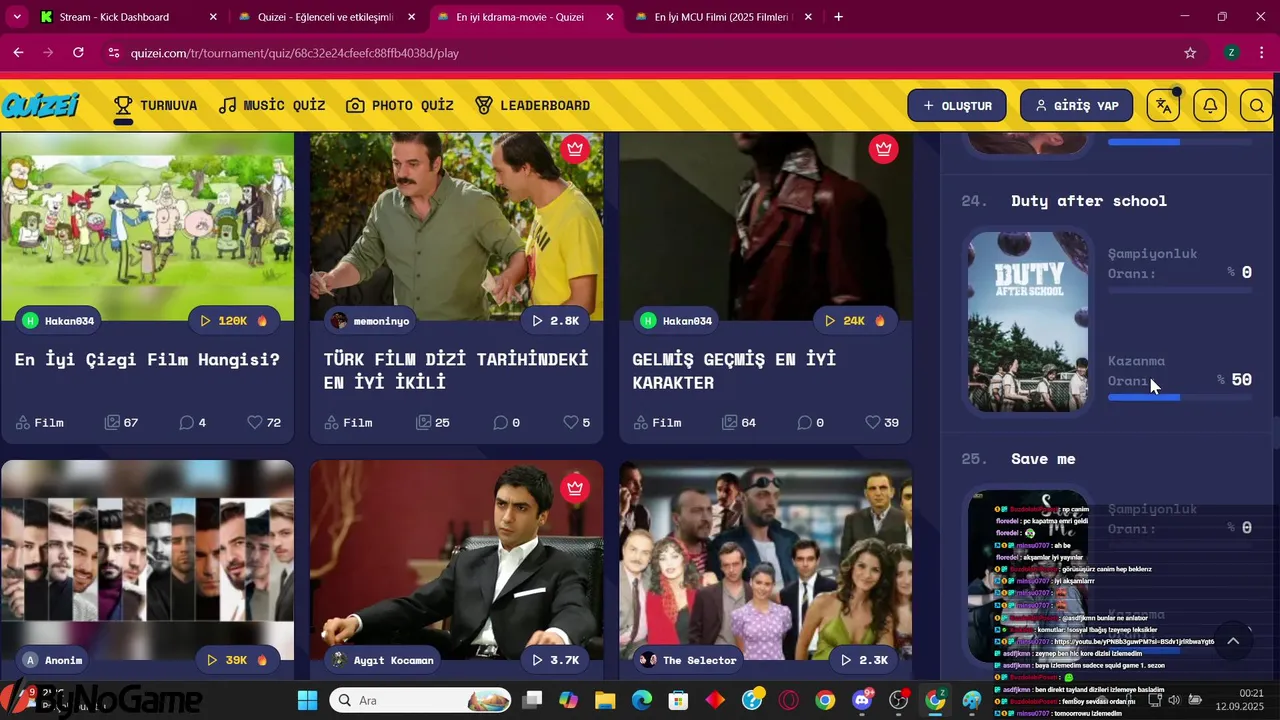This screenshot has height=720, width=1280.
Task: Click Film category on Türk Film Dizi card
Action: tap(348, 423)
